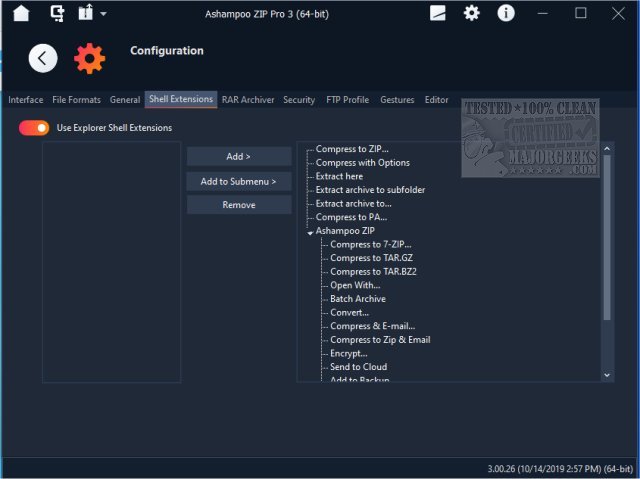Switch to the Interface tab
Image resolution: width=640 pixels, height=479 pixels.
pyautogui.click(x=26, y=100)
